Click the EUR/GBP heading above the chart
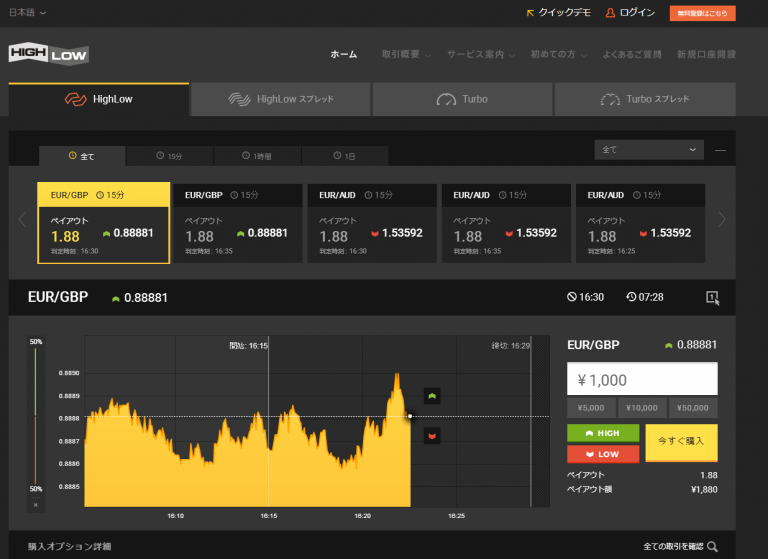Image resolution: width=768 pixels, height=559 pixels. 58,297
